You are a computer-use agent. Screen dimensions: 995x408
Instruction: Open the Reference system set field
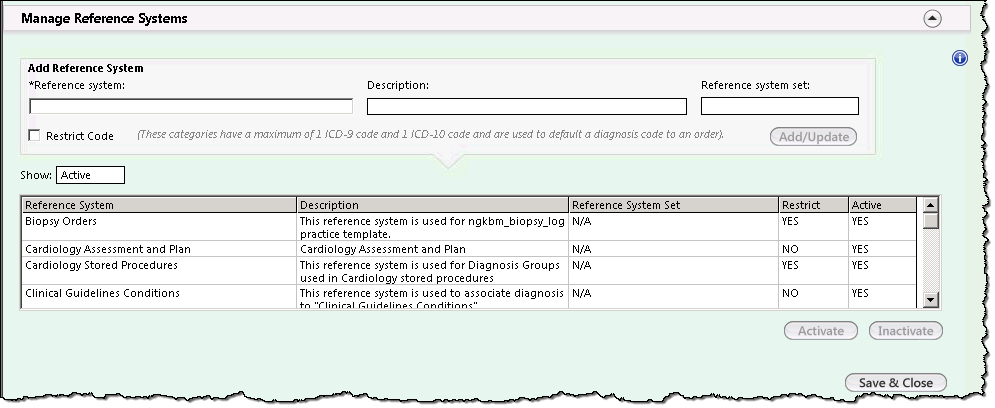coord(780,106)
